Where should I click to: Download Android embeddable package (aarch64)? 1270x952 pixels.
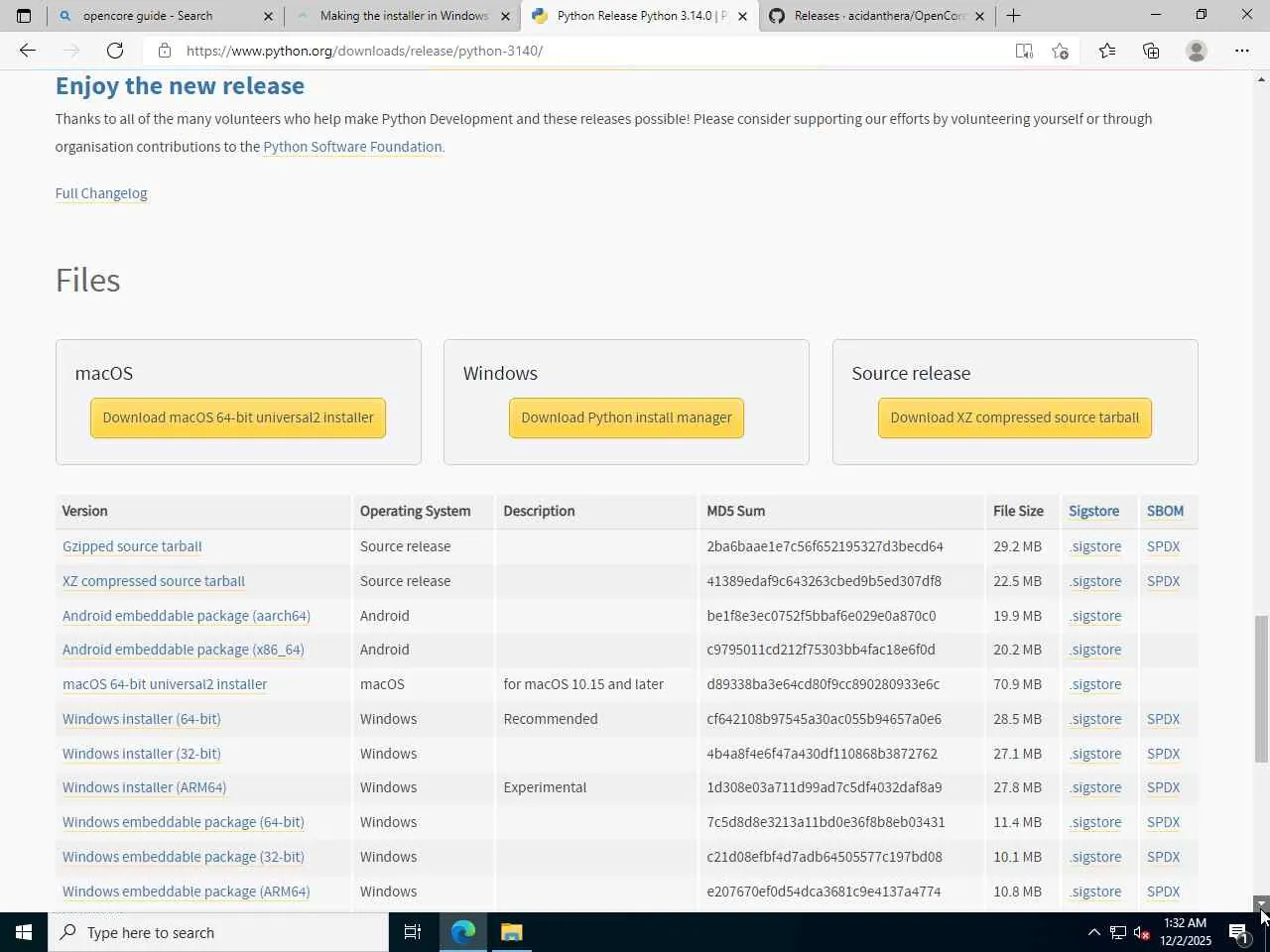187,616
